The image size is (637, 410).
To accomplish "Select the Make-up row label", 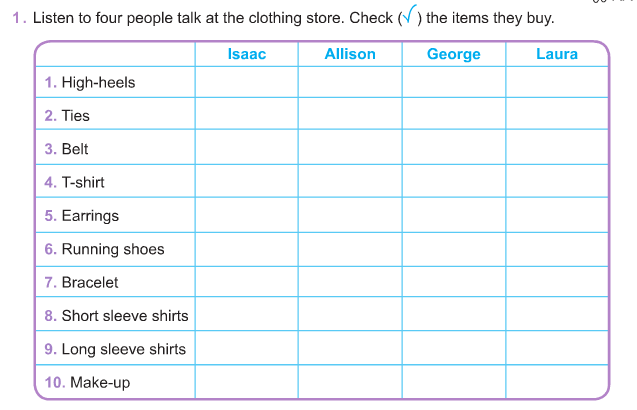I will pos(99,382).
